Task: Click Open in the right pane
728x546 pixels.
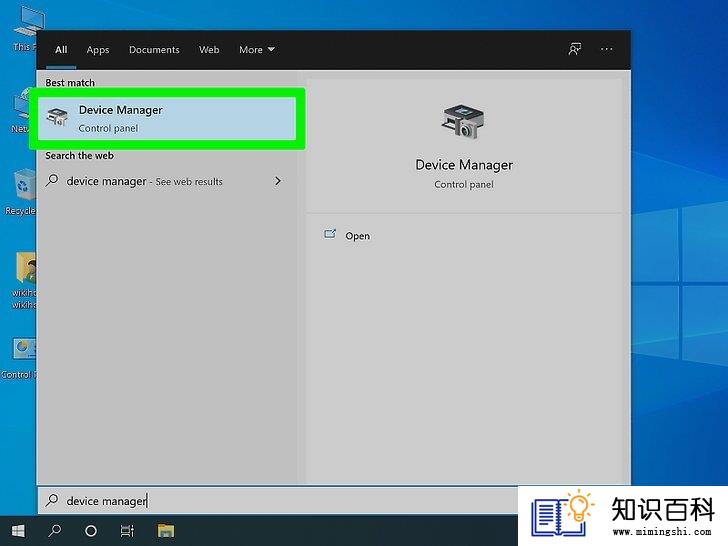Action: (358, 236)
